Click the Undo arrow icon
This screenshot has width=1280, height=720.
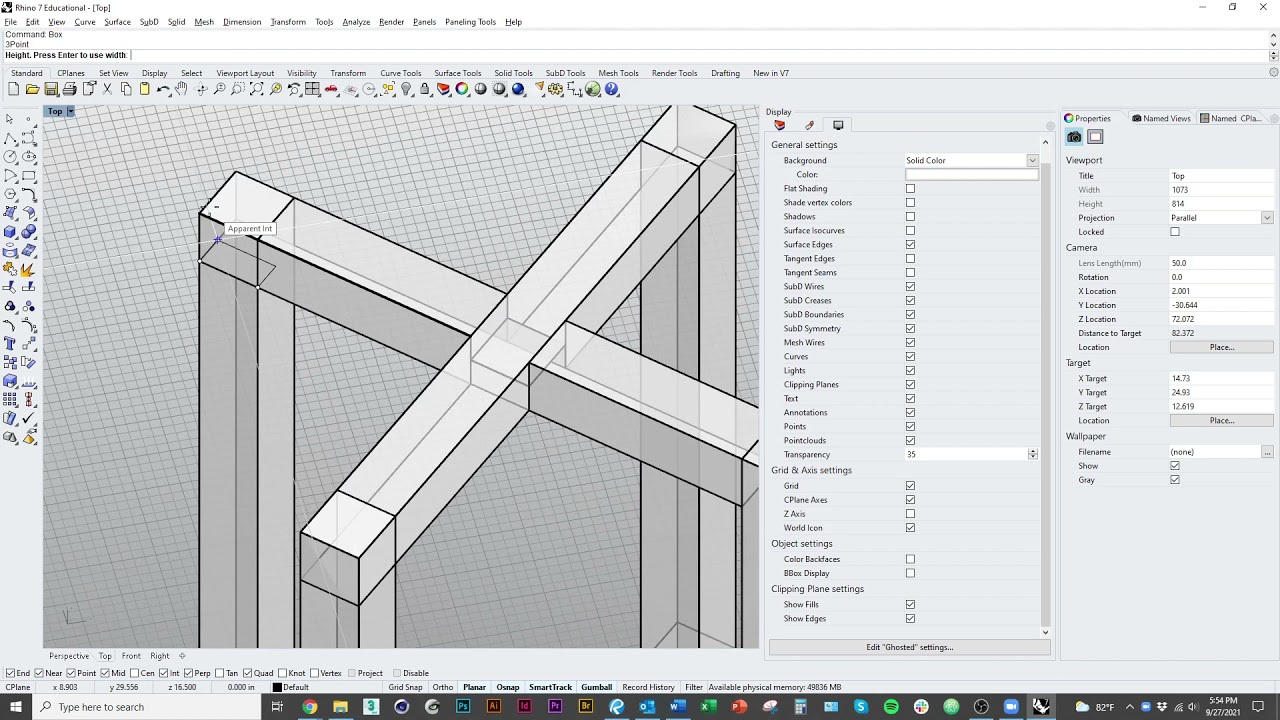[x=163, y=89]
